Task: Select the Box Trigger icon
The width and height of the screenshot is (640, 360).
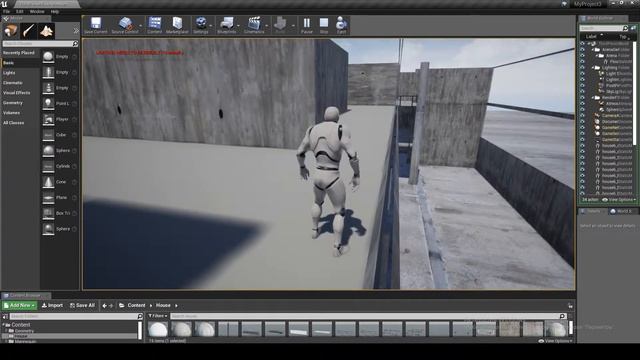Action: click(x=48, y=213)
